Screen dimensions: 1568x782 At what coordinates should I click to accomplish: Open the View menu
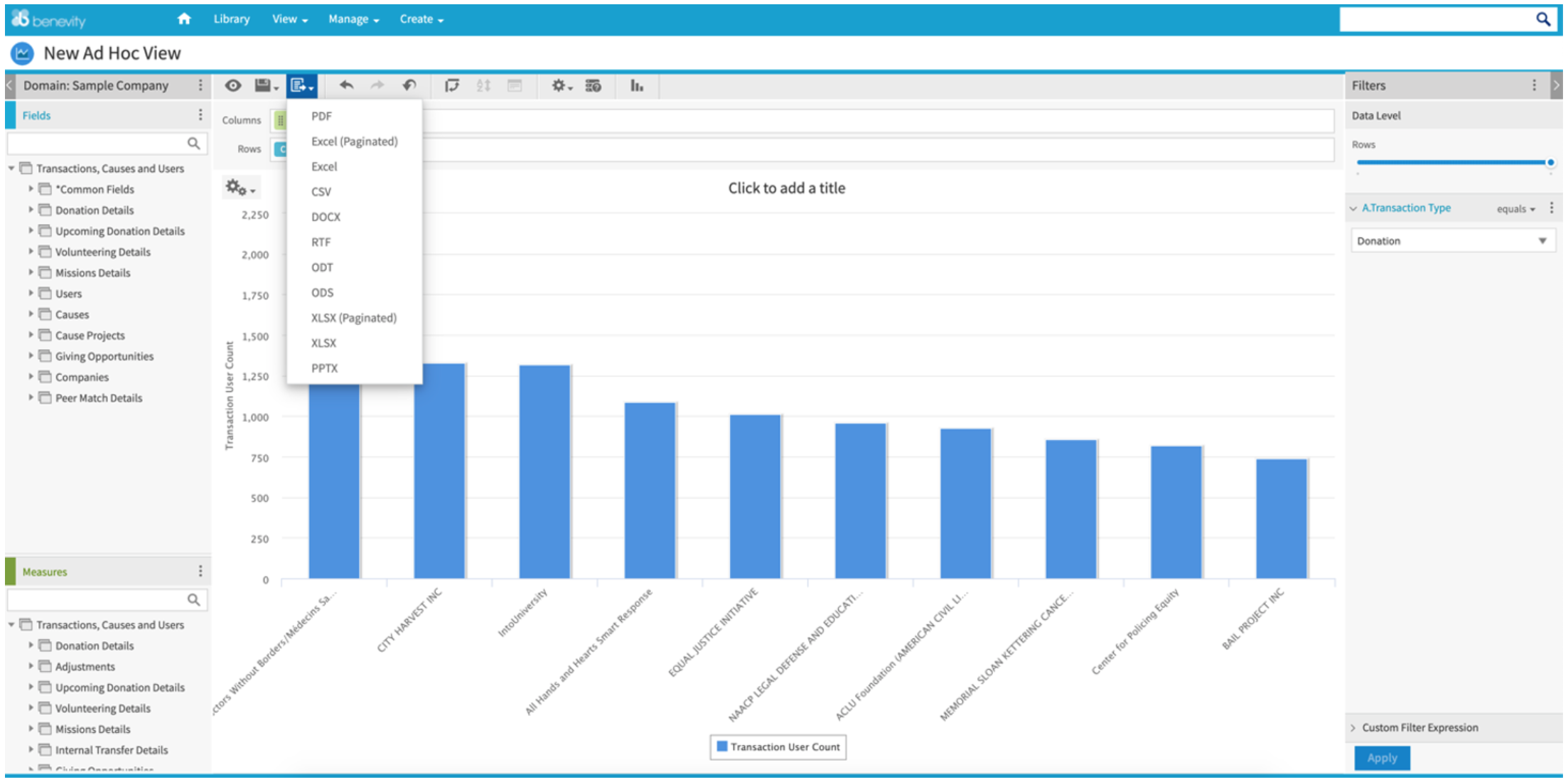[290, 19]
